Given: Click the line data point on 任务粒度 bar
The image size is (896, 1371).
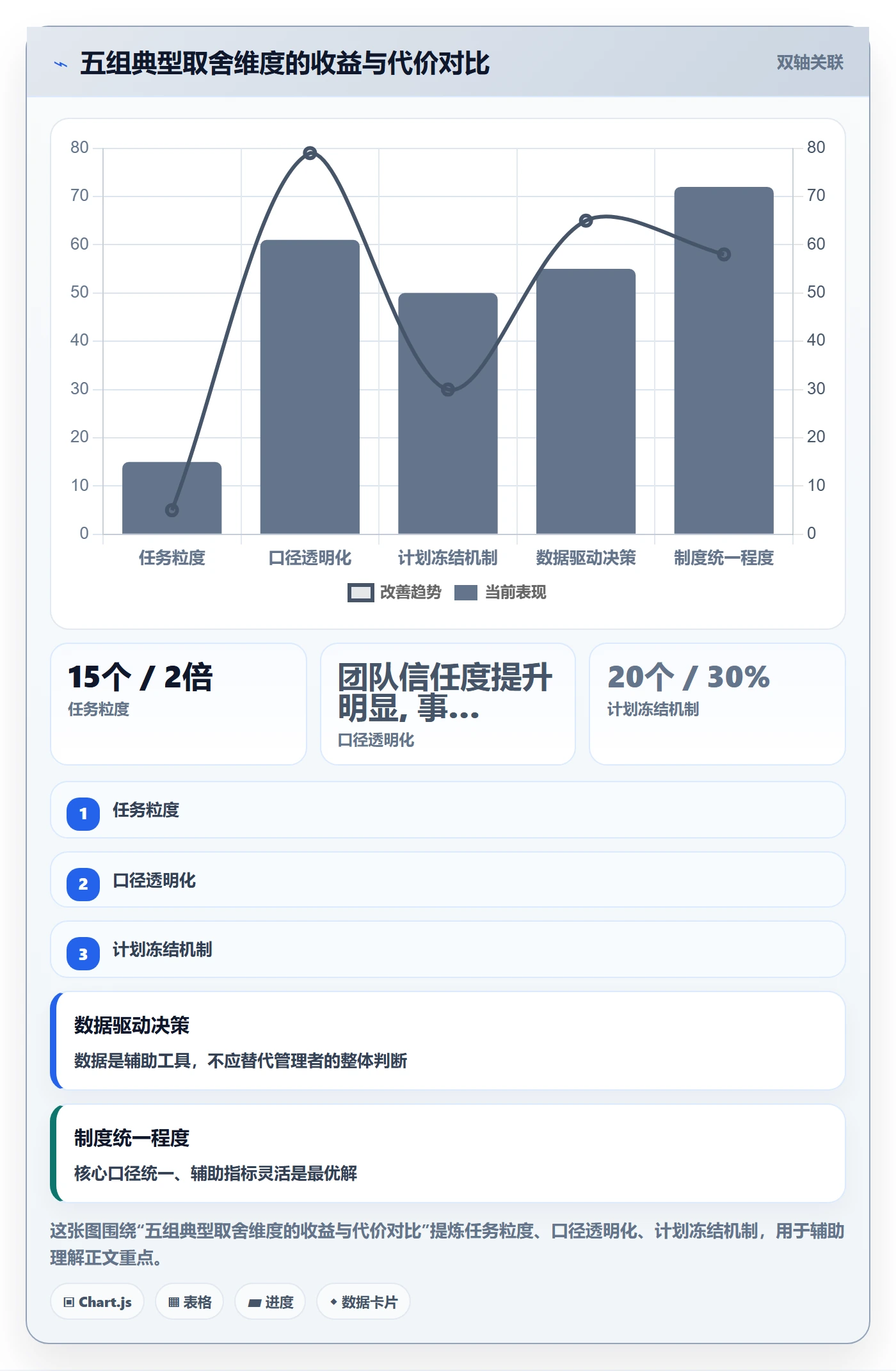Looking at the screenshot, I should (x=172, y=510).
